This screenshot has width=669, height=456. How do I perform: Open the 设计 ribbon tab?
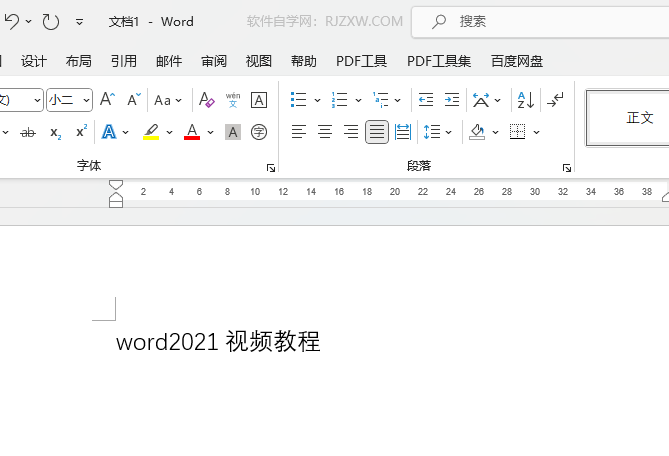tap(34, 61)
